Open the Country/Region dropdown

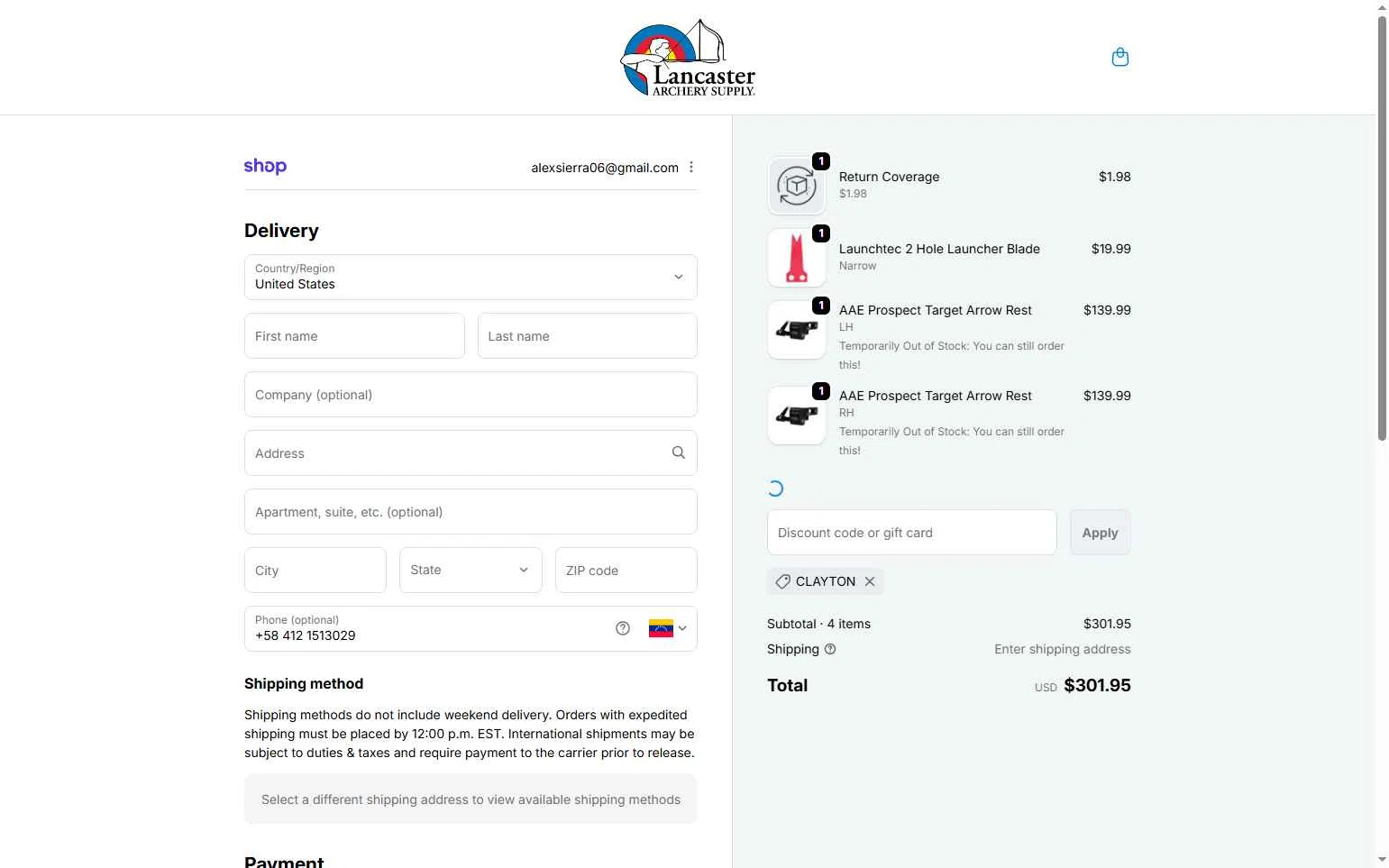coord(471,277)
